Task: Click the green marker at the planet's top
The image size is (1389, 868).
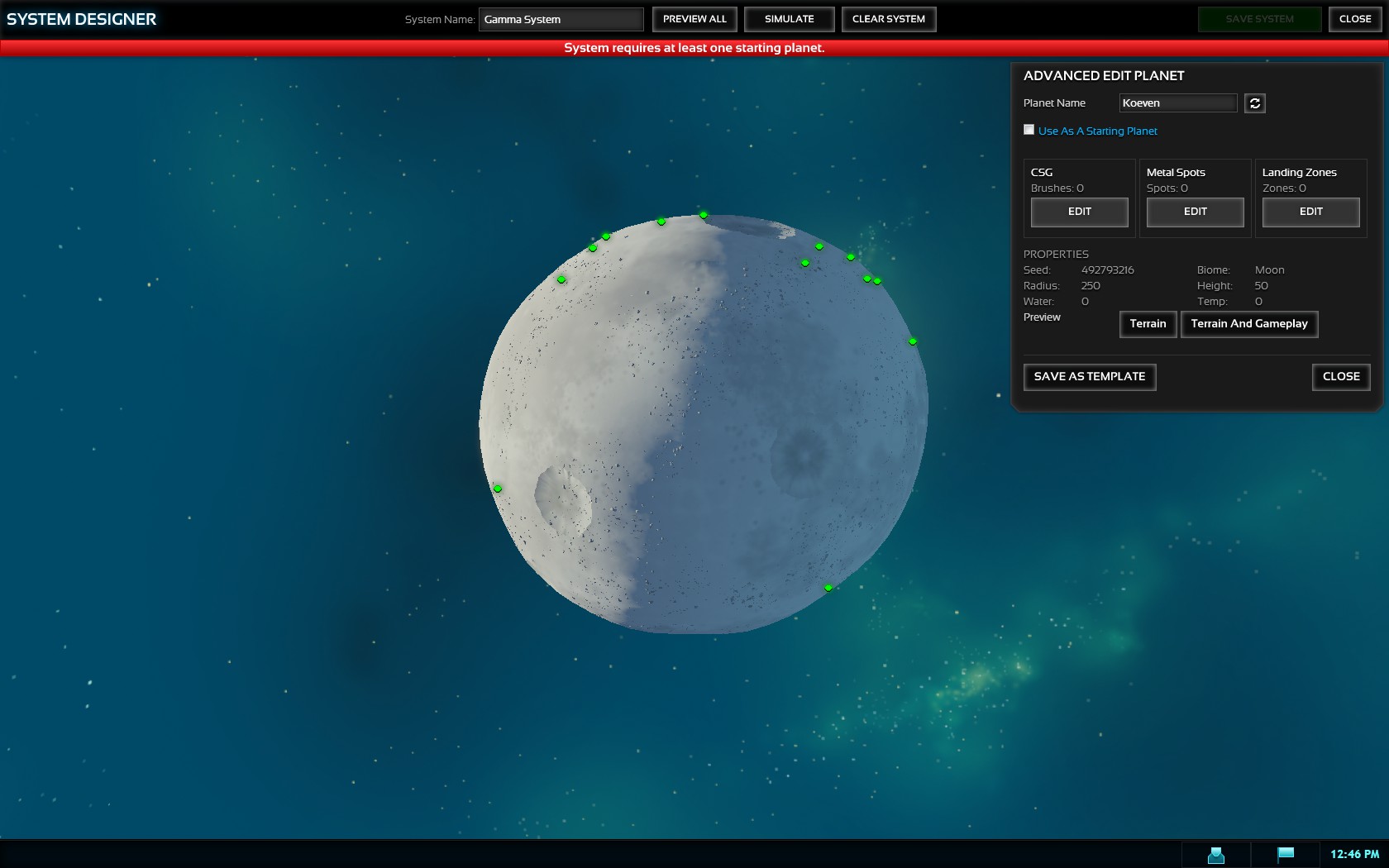Action: (x=704, y=215)
